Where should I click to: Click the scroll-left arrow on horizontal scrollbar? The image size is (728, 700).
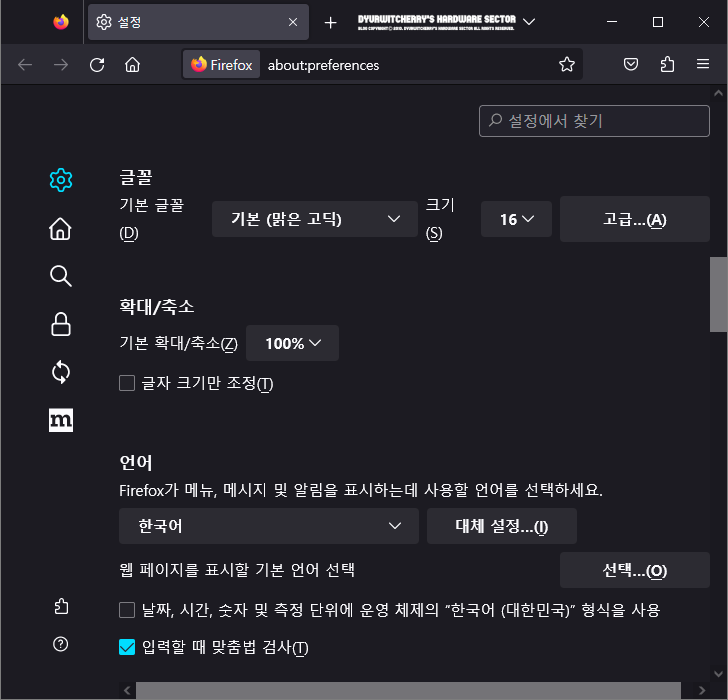[x=127, y=690]
